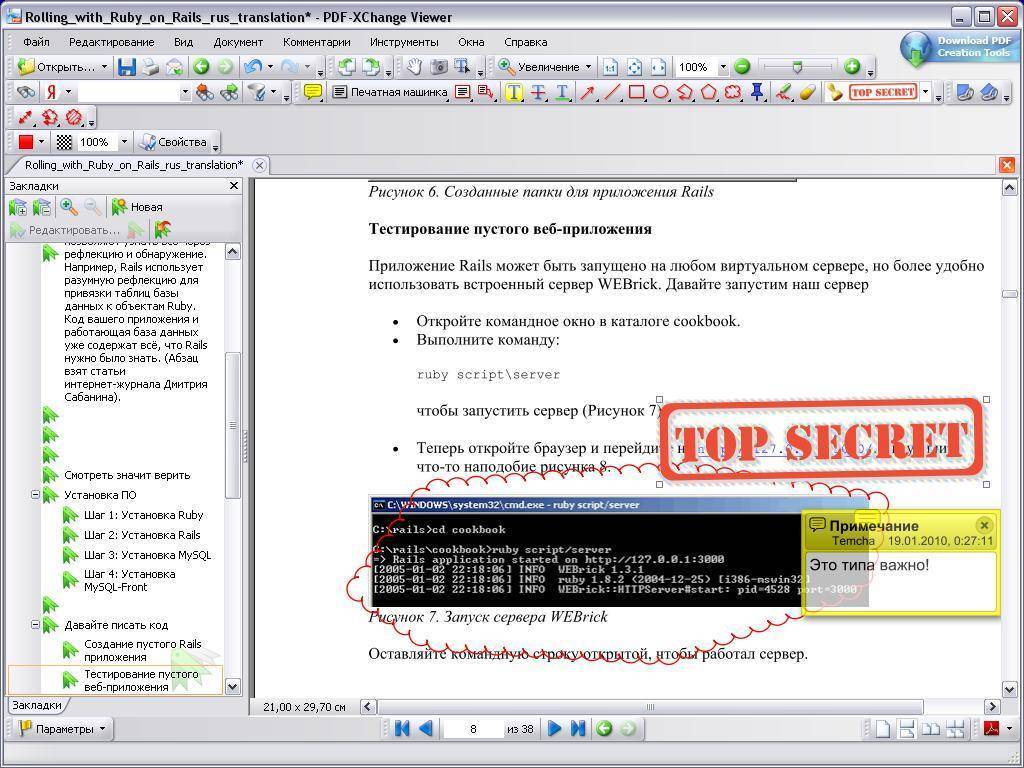Screen dimensions: 1024x768
Task: Click the Свойства button
Action: click(x=174, y=142)
